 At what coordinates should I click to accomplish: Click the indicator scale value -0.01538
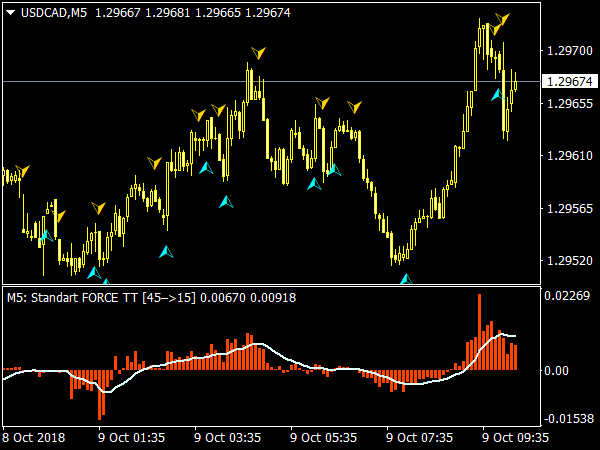click(x=569, y=419)
